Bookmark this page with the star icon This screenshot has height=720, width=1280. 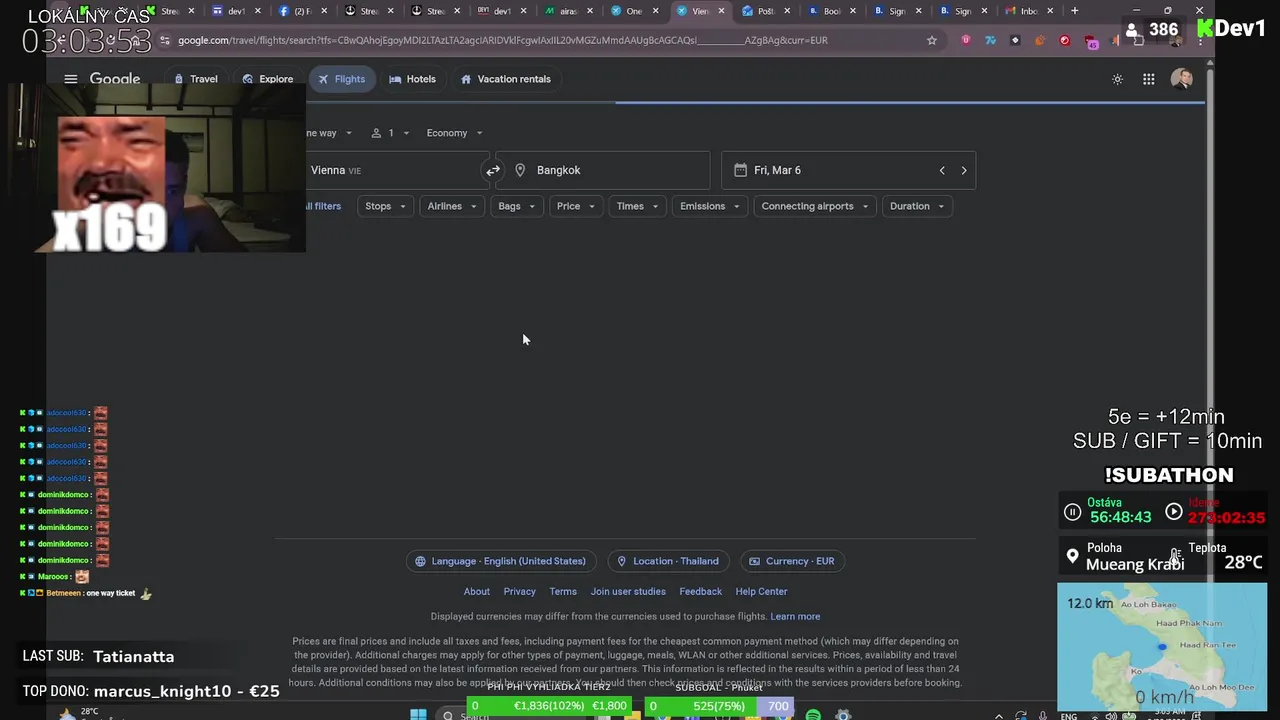pyautogui.click(x=932, y=40)
